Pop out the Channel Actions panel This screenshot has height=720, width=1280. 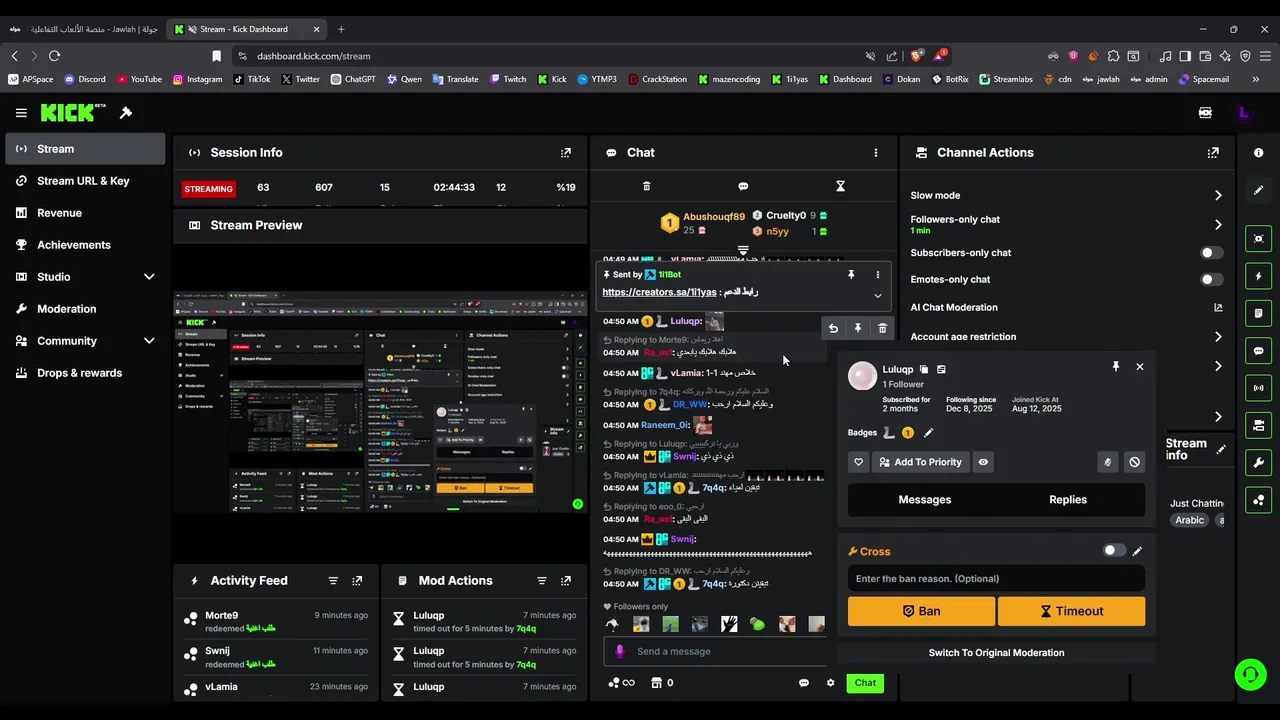click(1213, 153)
